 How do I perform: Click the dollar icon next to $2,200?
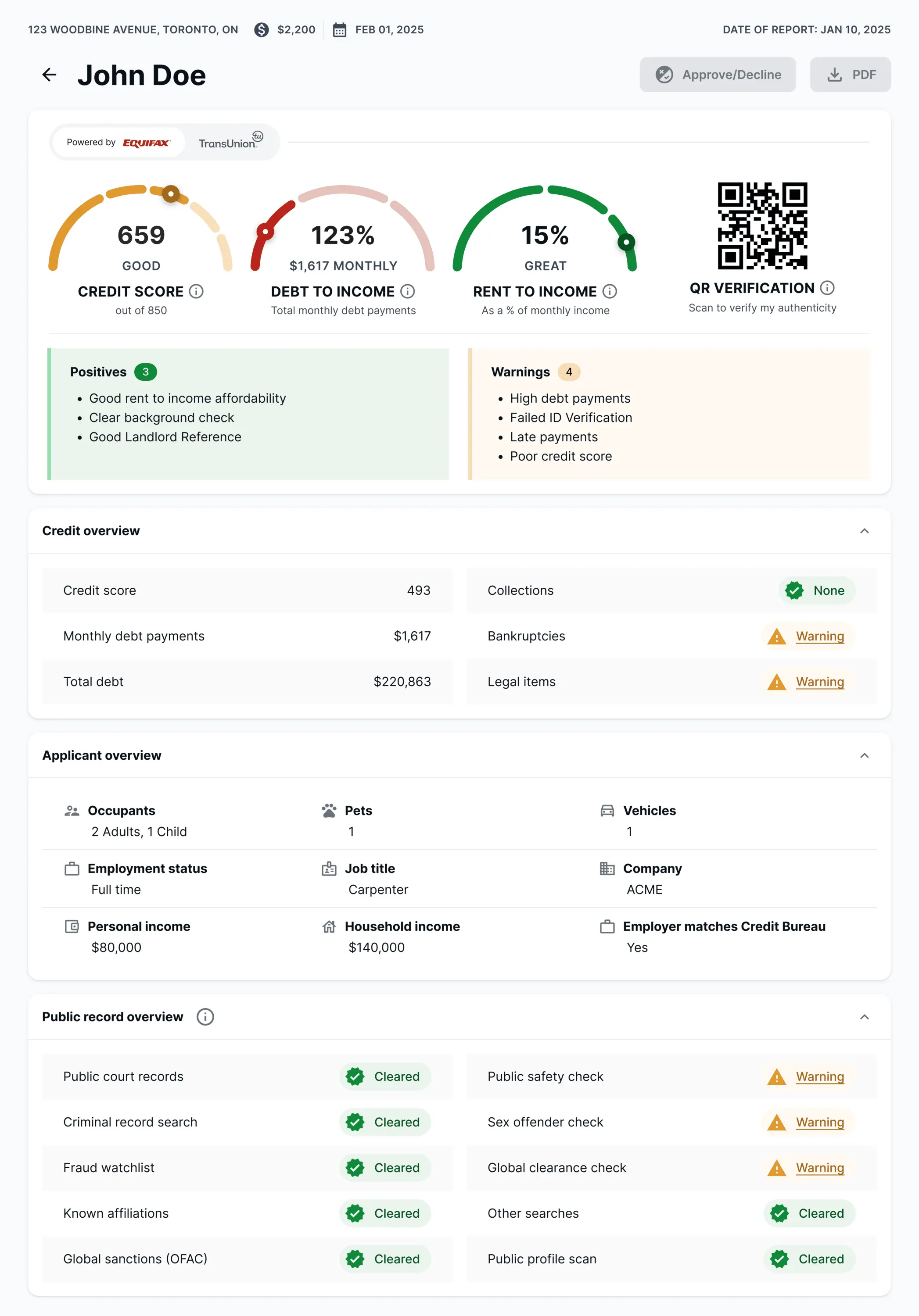tap(262, 30)
